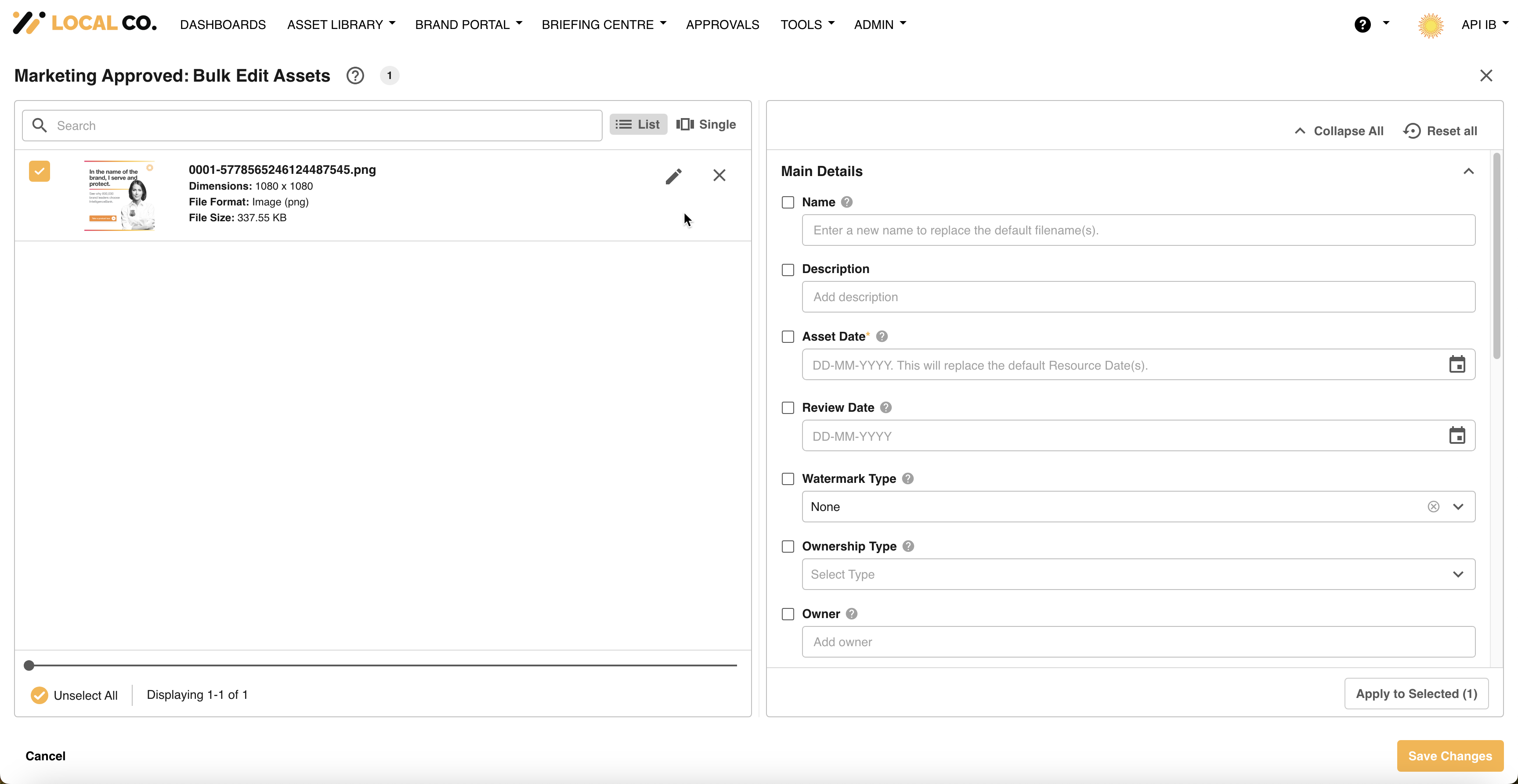Image resolution: width=1518 pixels, height=784 pixels.
Task: Remove the asset using its X icon
Action: pyautogui.click(x=719, y=175)
